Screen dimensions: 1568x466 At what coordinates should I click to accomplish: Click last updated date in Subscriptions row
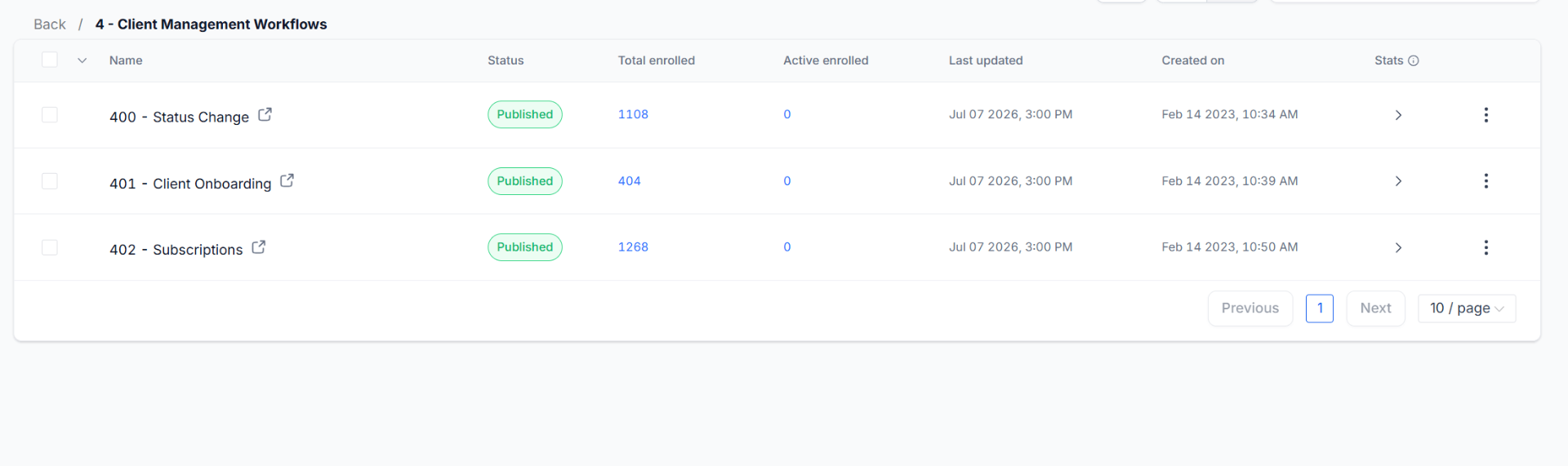coord(1011,247)
